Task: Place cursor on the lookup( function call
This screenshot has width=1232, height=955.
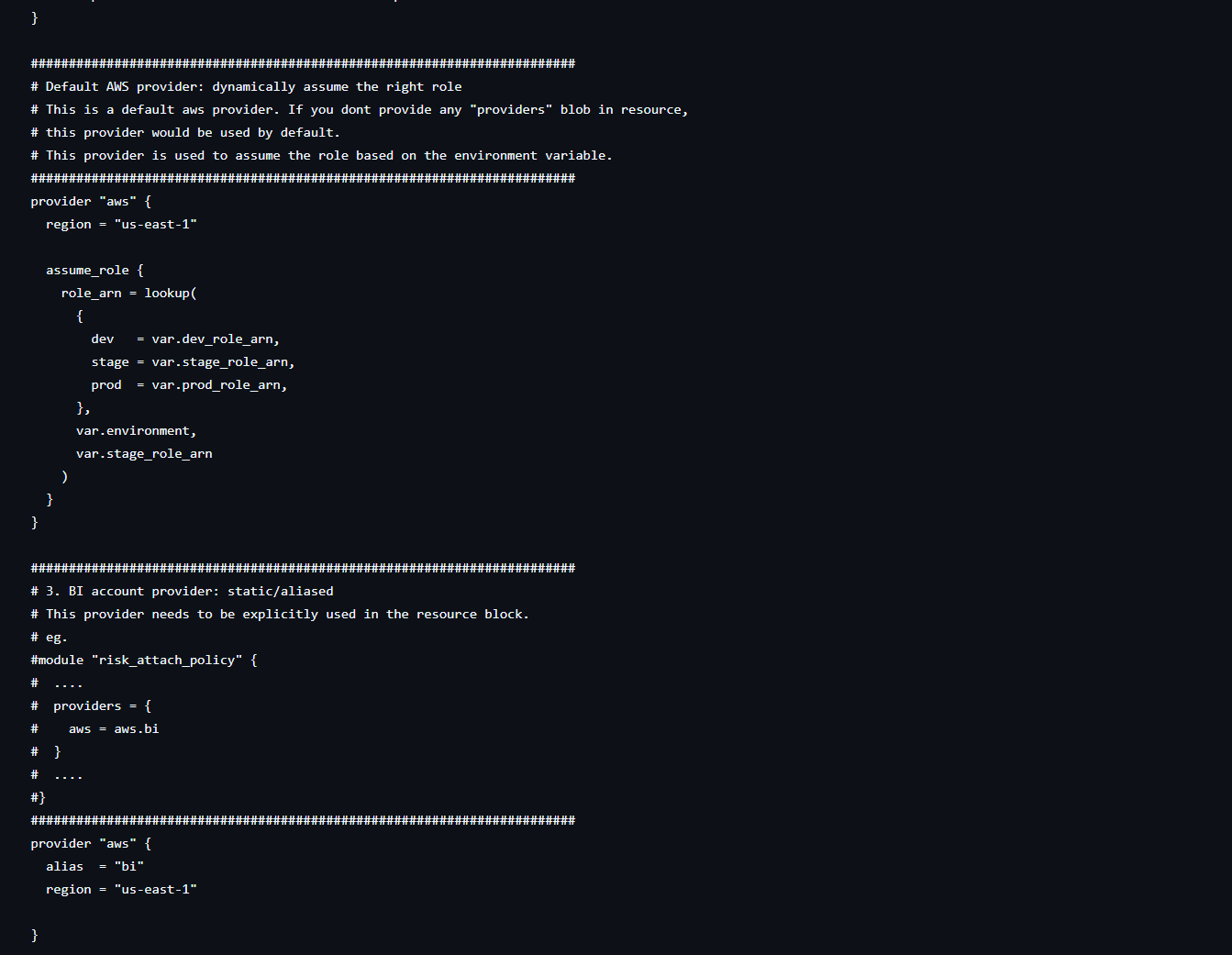Action: [x=170, y=294]
